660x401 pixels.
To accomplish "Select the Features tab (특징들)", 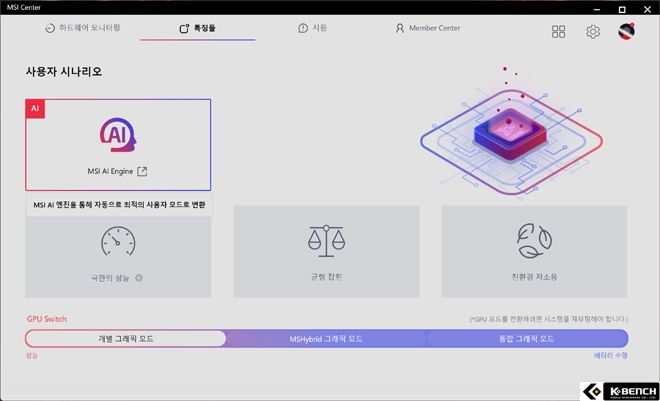I will 197,28.
